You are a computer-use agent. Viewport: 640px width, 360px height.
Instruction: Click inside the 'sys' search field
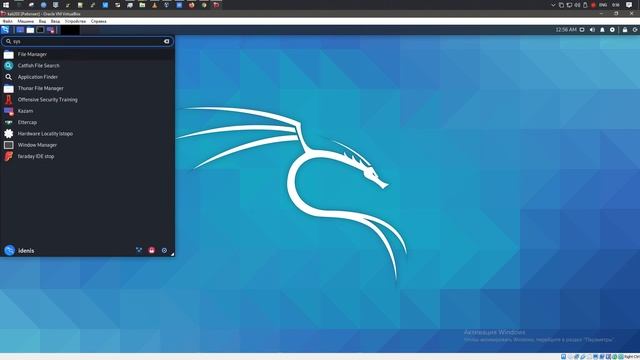click(87, 41)
